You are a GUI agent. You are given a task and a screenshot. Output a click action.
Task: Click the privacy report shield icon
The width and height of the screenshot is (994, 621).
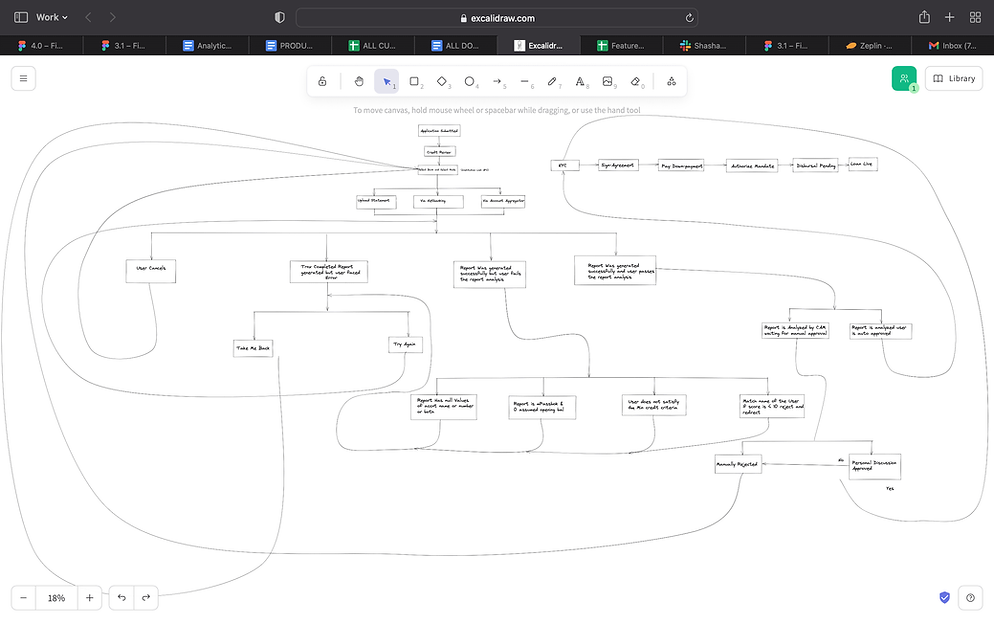click(280, 18)
